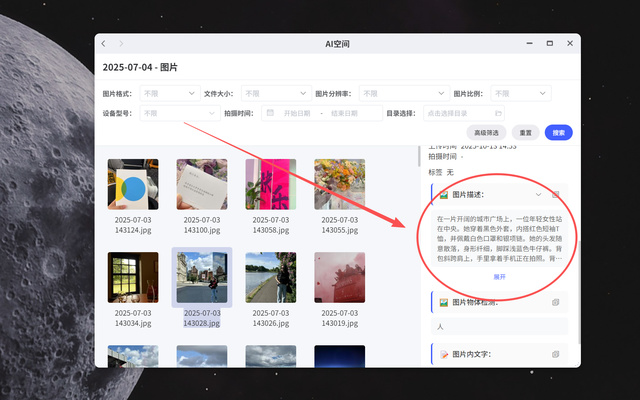This screenshot has height=400, width=640.
Task: Set the 结束日期 end date field
Action: [x=344, y=113]
